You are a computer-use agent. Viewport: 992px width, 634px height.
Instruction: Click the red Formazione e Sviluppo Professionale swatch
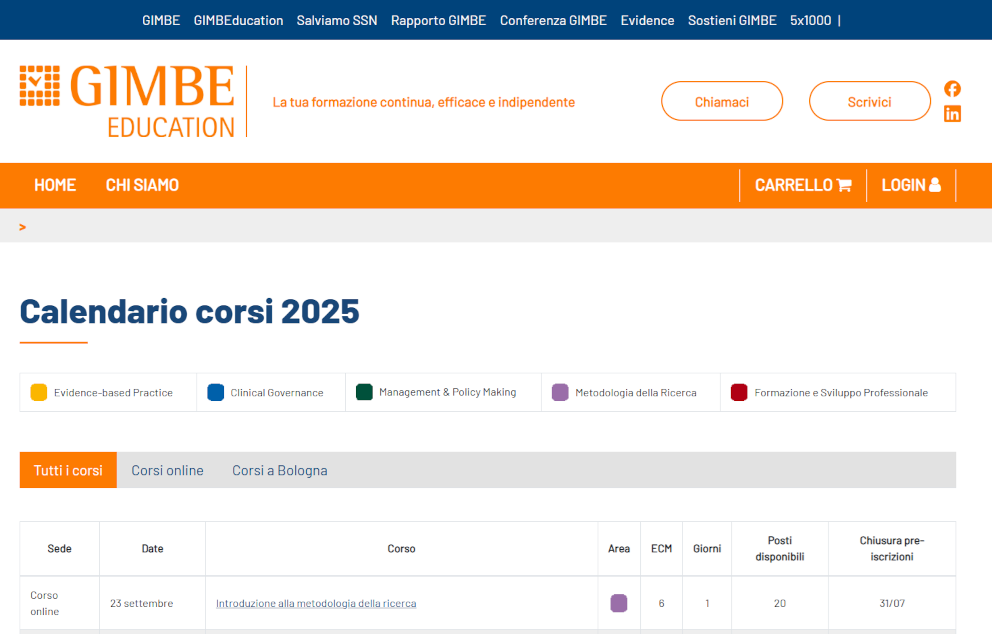tap(739, 392)
